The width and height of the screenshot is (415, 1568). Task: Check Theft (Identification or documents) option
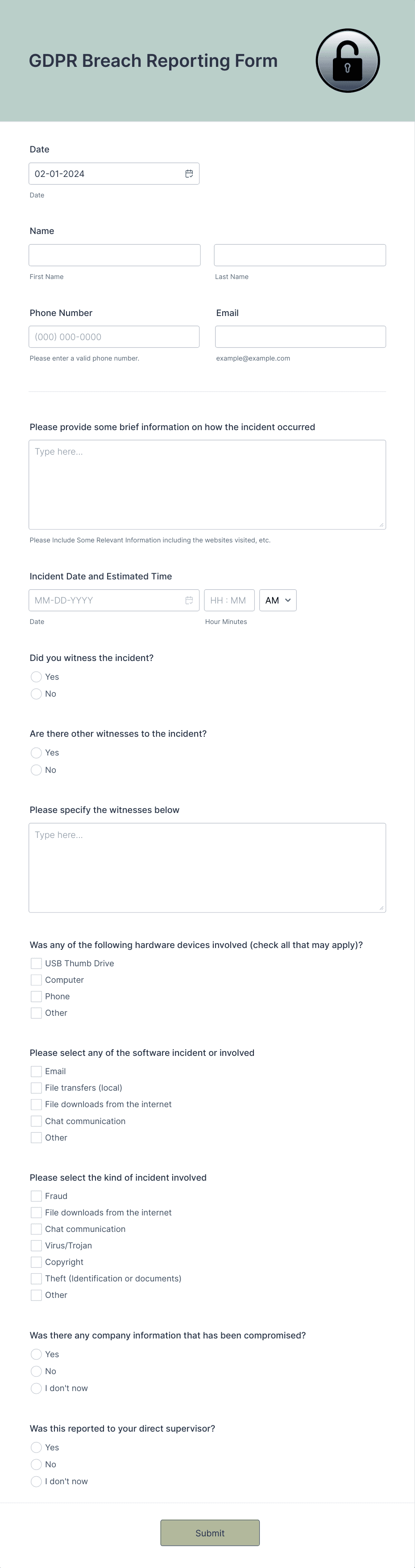coord(36,1278)
